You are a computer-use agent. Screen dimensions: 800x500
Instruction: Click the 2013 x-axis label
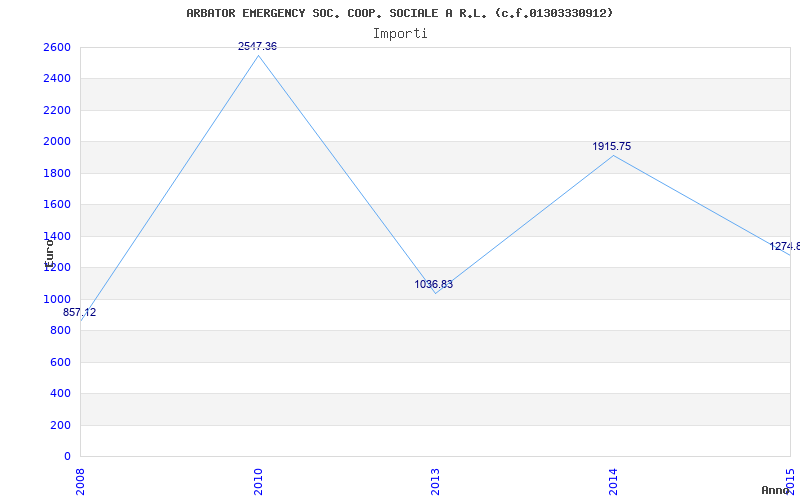tap(435, 482)
